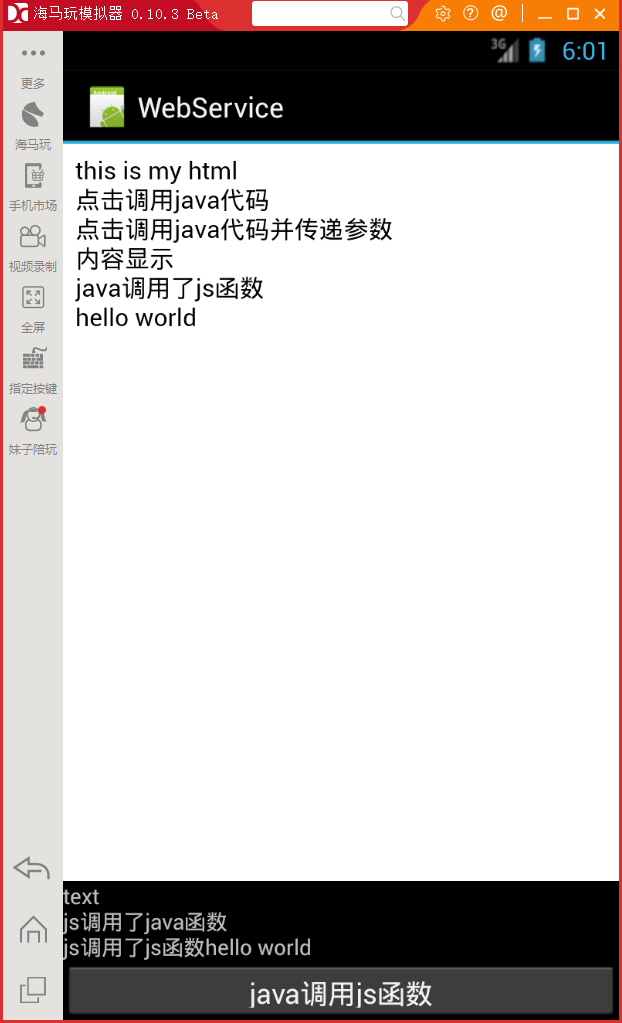Open the 更多 three-dots menu

[33, 53]
